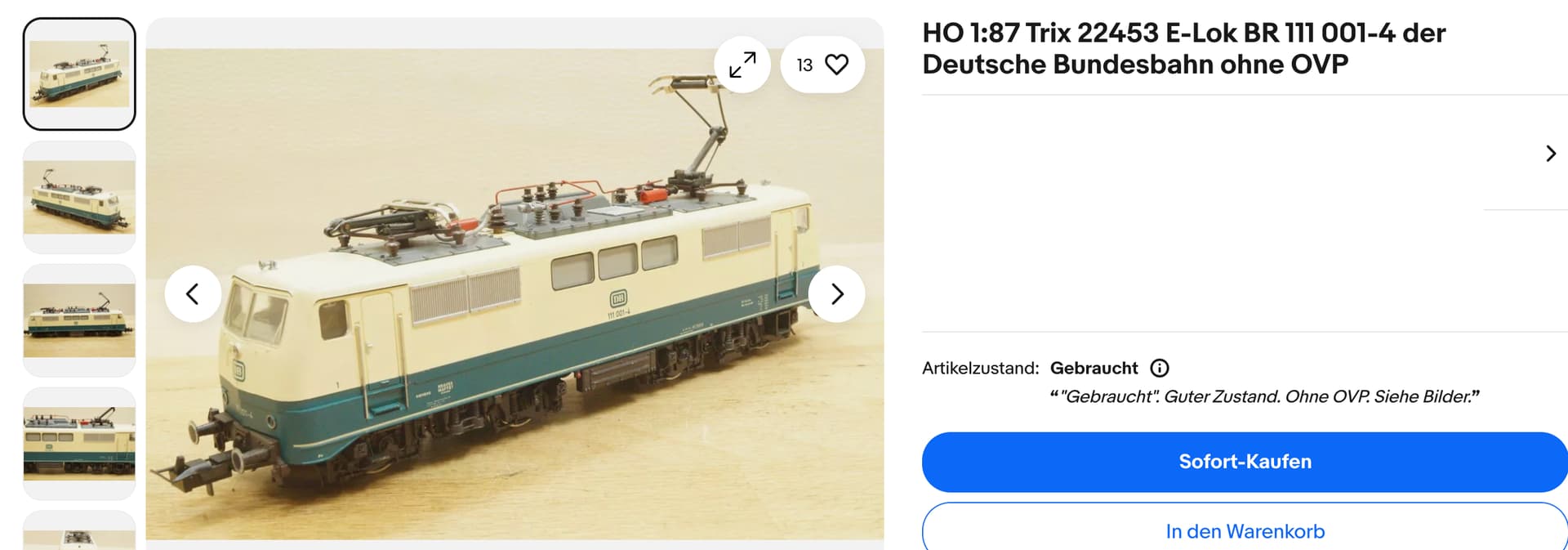The height and width of the screenshot is (550, 1568).
Task: Expand the image to fullscreen view
Action: click(742, 65)
